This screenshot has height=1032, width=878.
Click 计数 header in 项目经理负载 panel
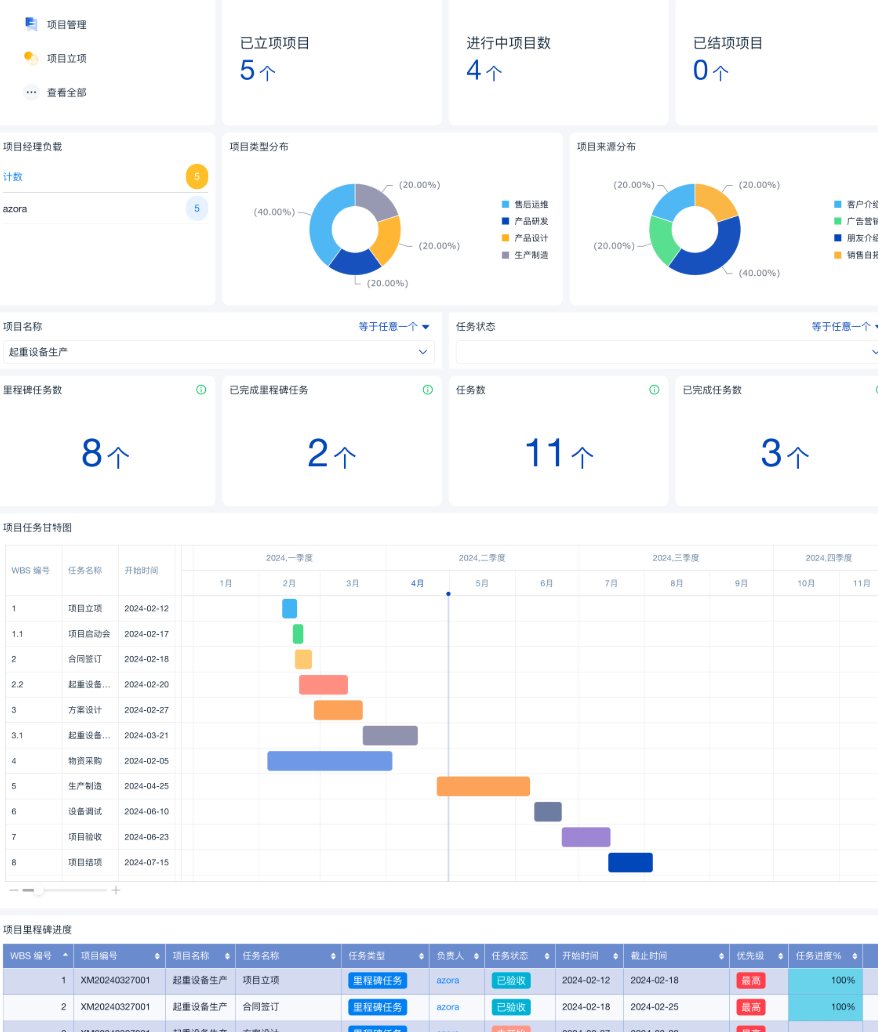pos(13,176)
